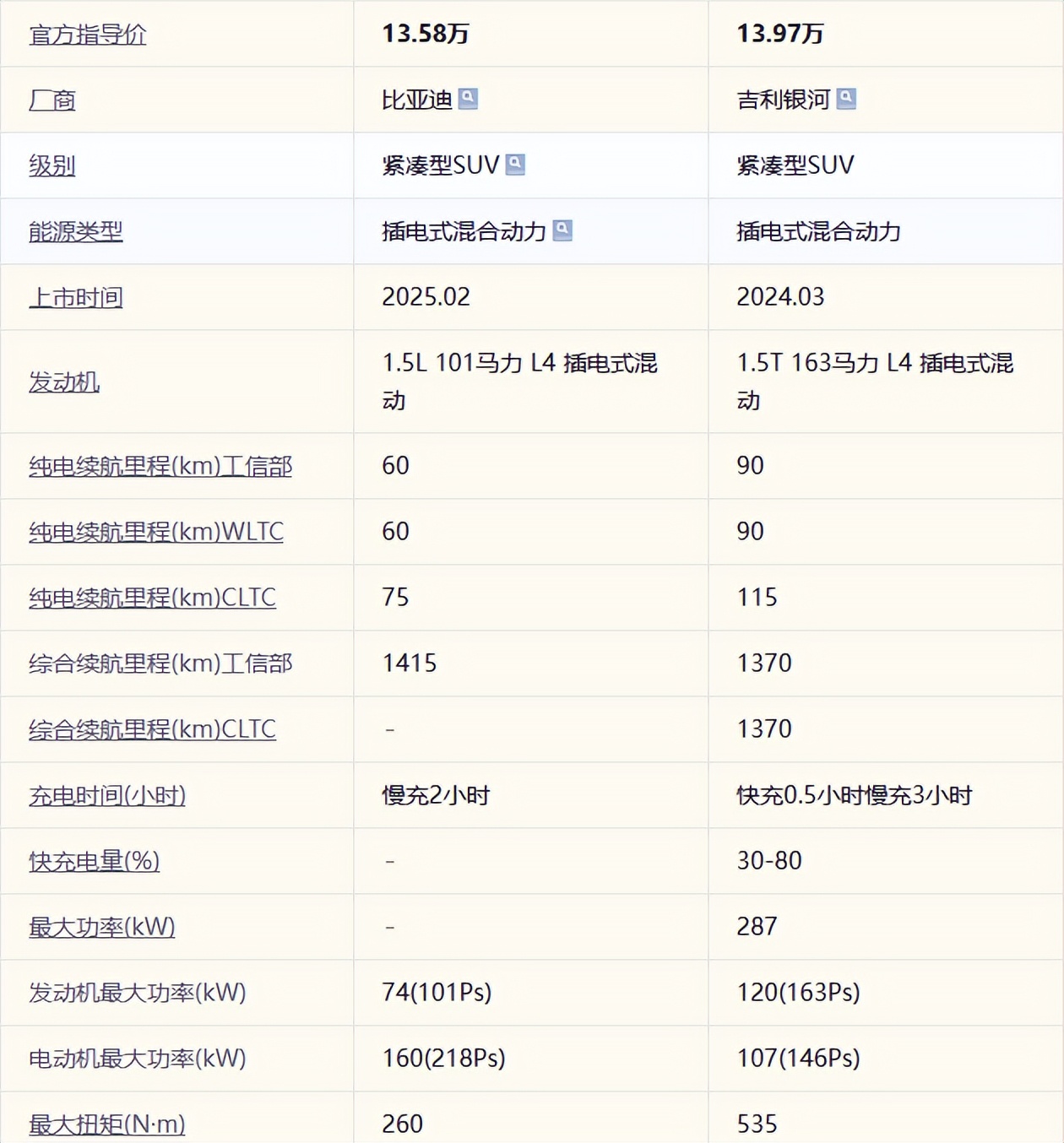Open the 快充电量(%) label link

coord(95,861)
